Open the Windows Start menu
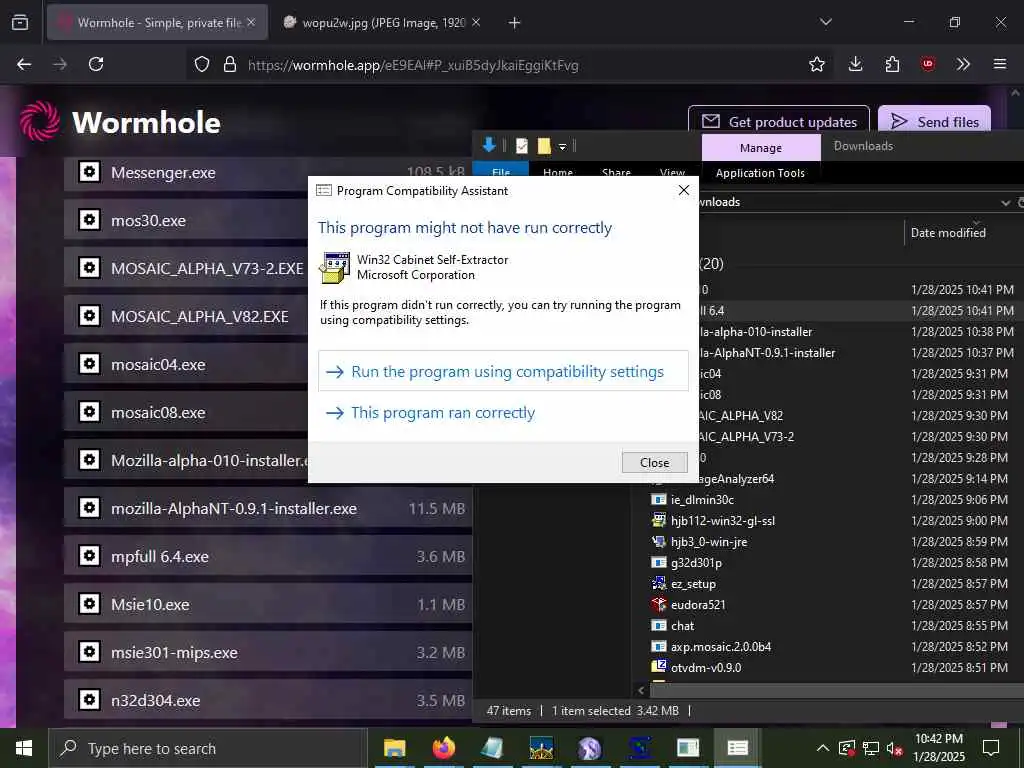The image size is (1024, 768). pos(24,748)
